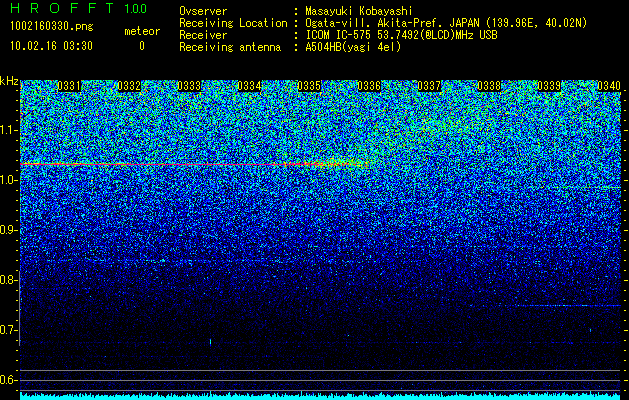Viewport: 629px width, 400px height.
Task: Click the 0335 time marker
Action: (x=309, y=86)
